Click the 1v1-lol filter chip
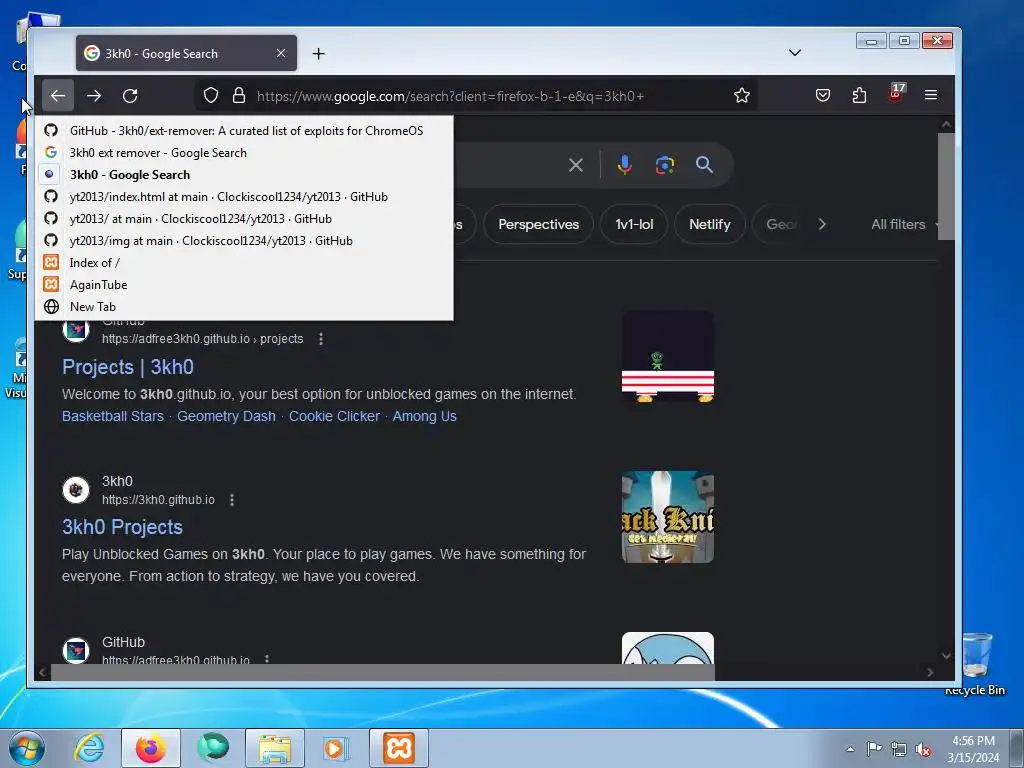This screenshot has height=768, width=1024. [633, 224]
